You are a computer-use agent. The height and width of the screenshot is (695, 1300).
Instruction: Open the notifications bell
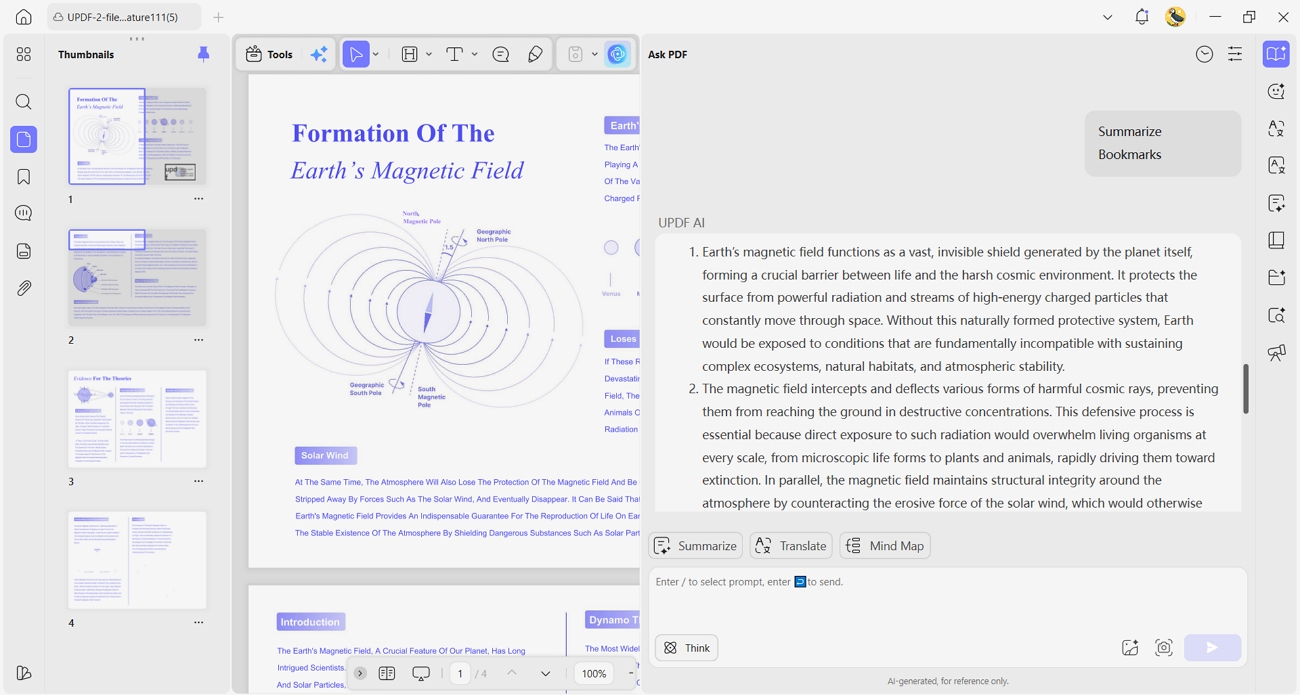[1142, 17]
